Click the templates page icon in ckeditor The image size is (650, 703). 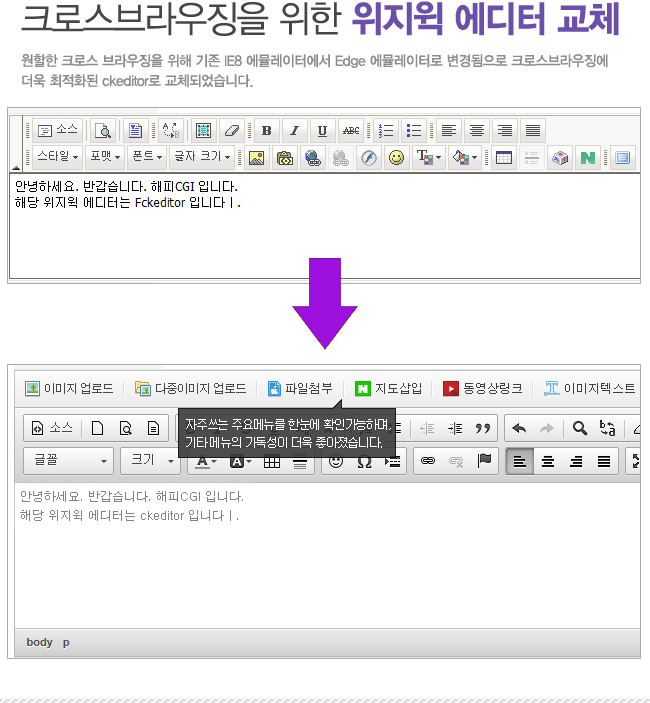pos(153,428)
